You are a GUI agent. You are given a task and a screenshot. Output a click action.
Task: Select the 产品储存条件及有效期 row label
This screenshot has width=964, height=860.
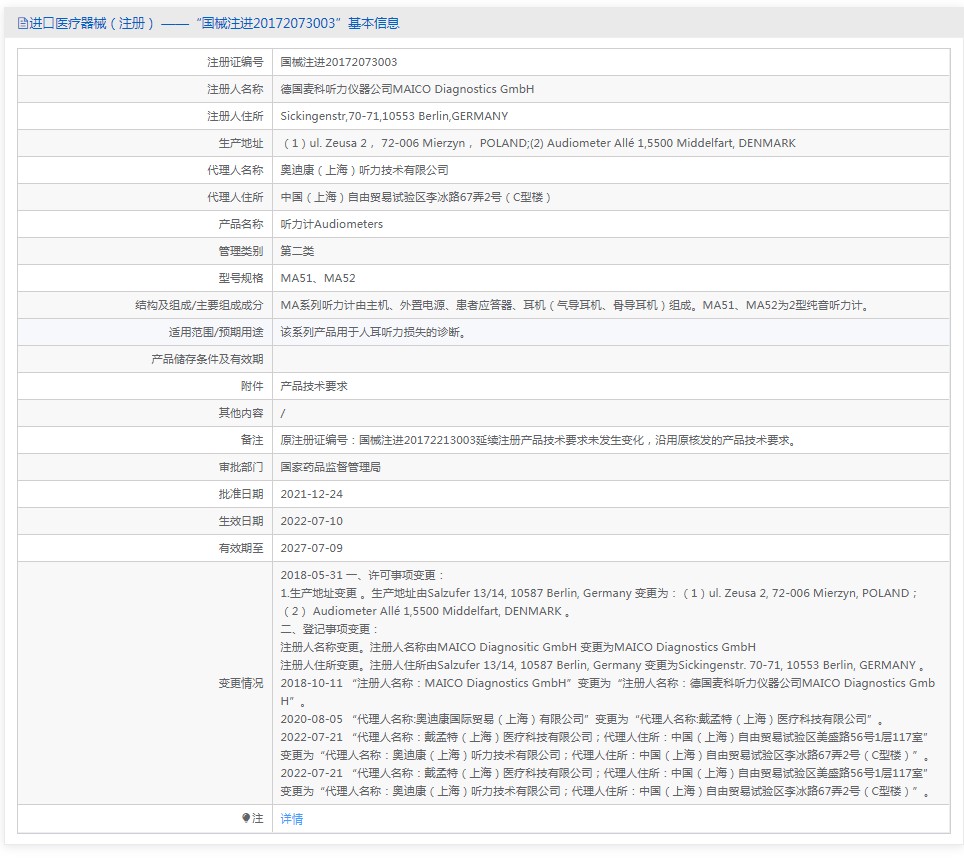[207, 360]
